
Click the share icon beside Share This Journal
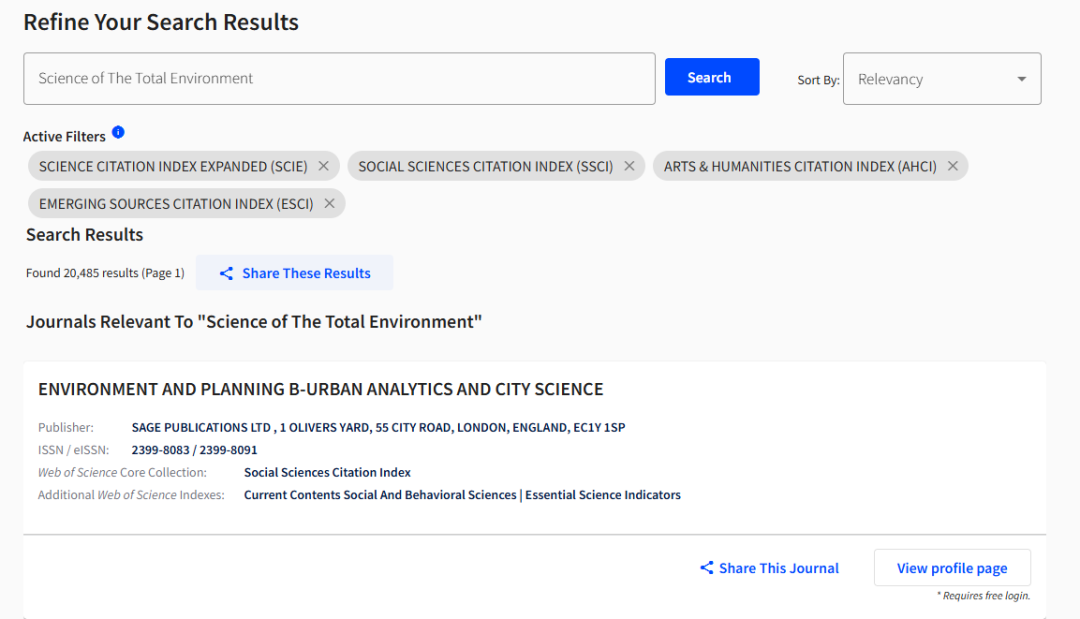[x=707, y=567]
